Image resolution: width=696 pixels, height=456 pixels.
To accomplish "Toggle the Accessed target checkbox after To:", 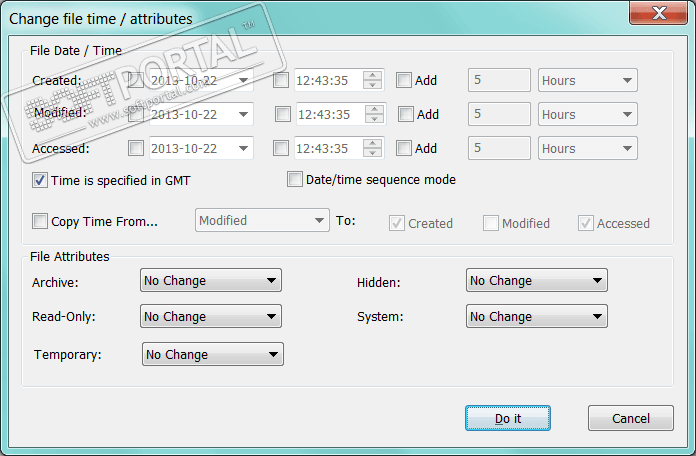I will click(585, 223).
